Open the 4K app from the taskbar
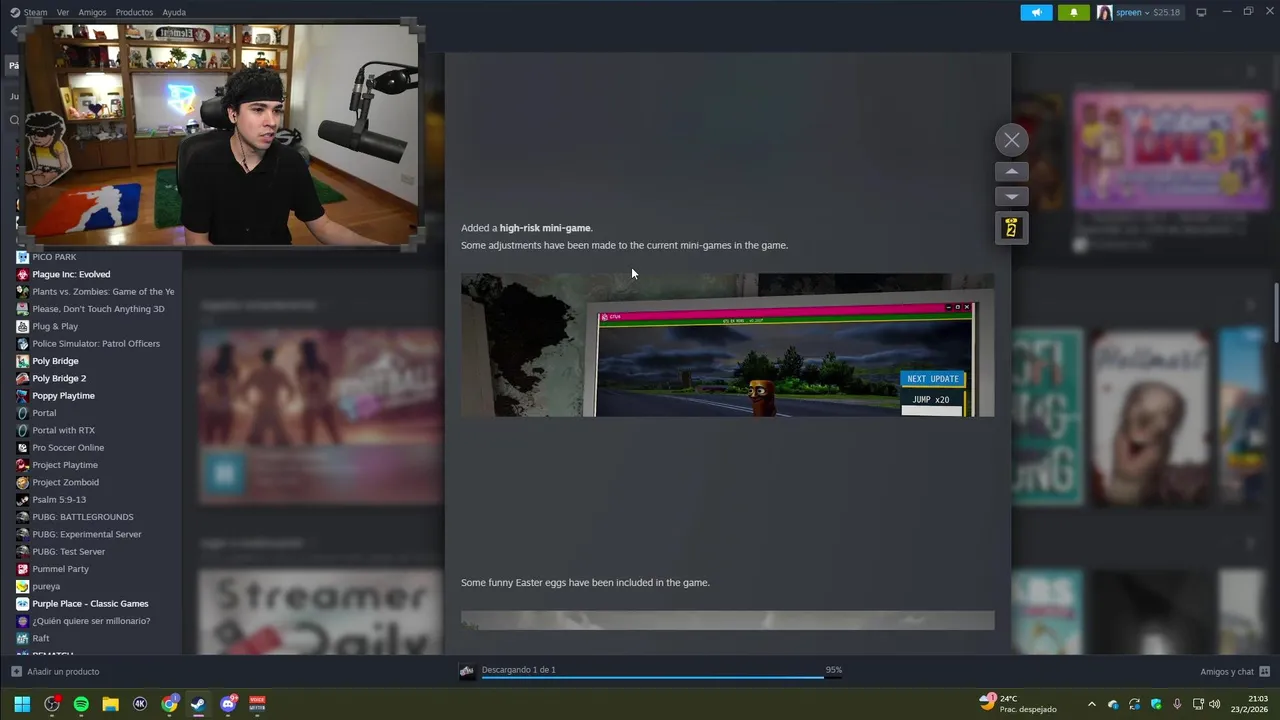Image resolution: width=1280 pixels, height=720 pixels. tap(140, 704)
